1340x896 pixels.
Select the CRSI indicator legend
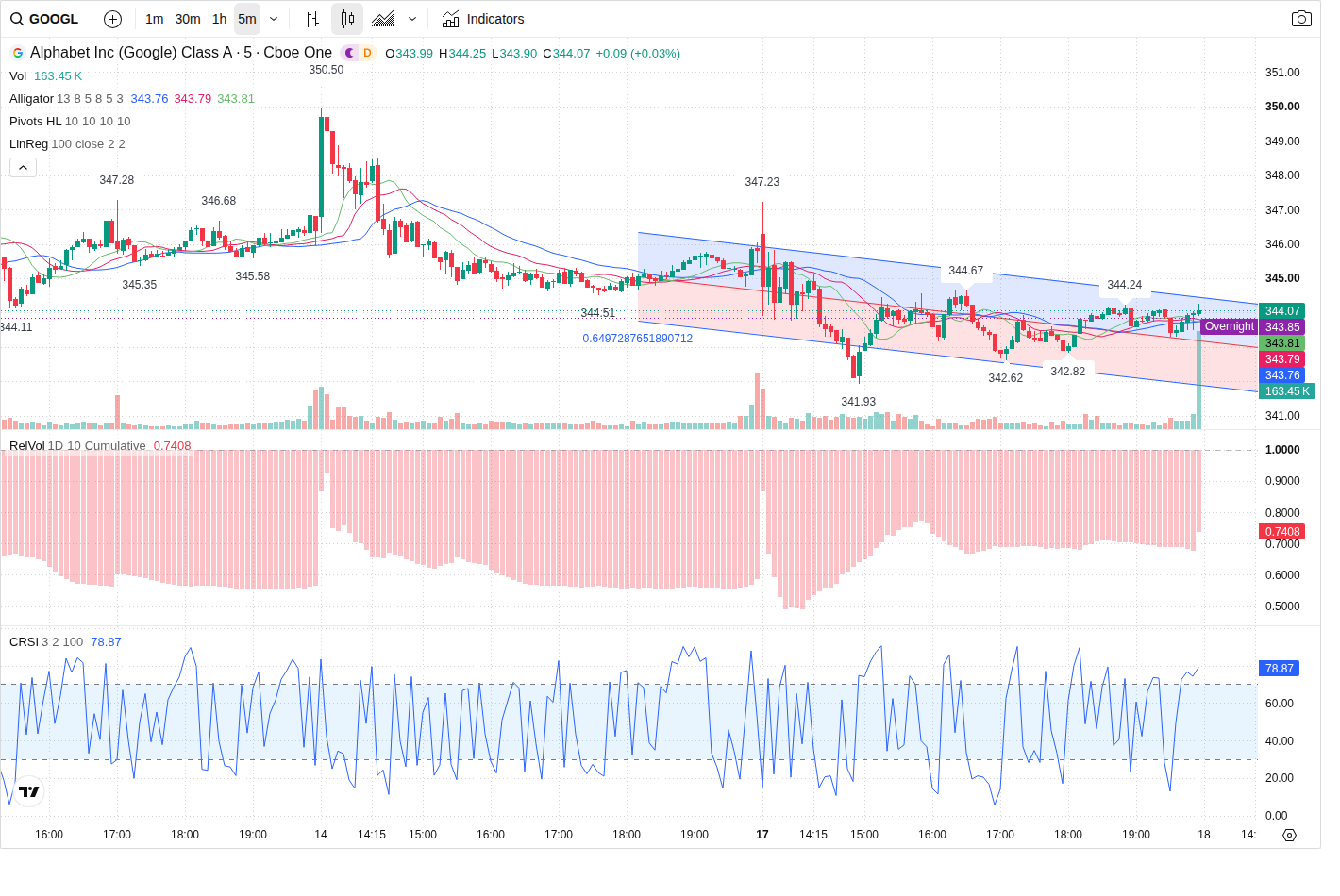24,642
